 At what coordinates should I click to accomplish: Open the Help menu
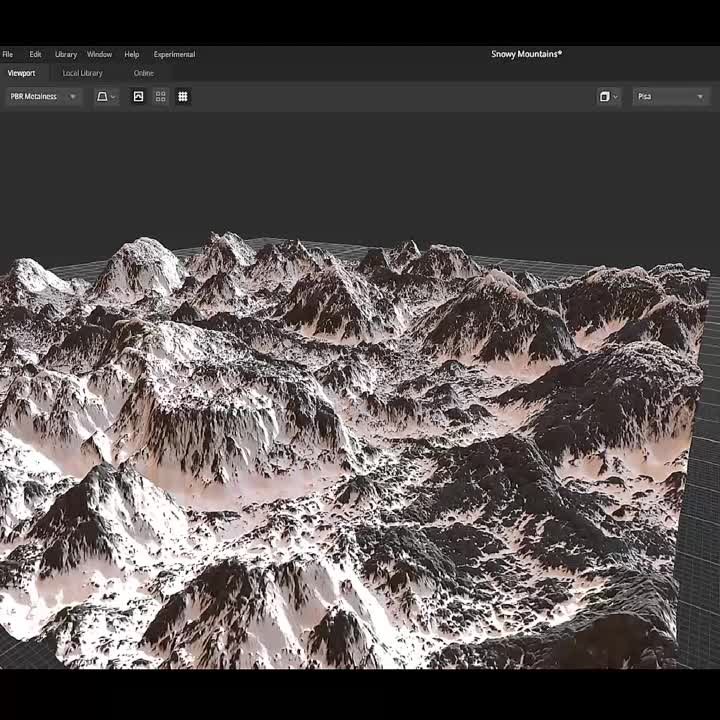[x=131, y=54]
